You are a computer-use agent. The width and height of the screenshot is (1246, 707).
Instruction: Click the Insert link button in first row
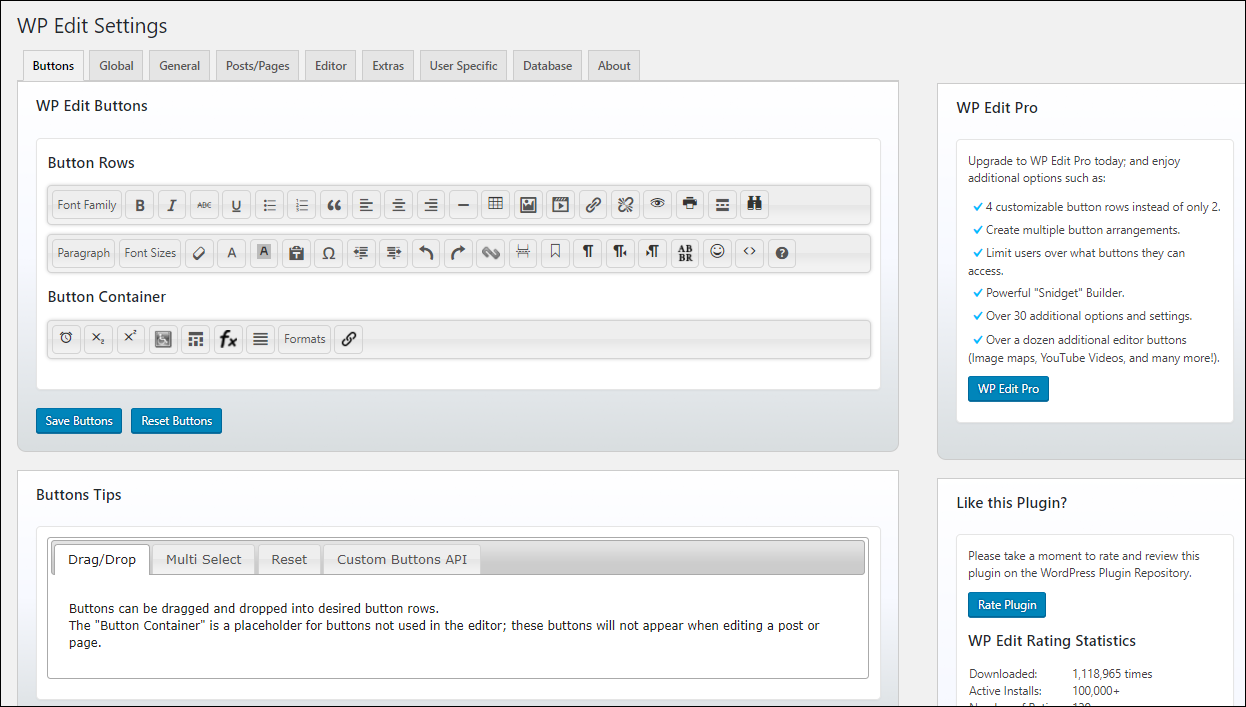point(593,205)
